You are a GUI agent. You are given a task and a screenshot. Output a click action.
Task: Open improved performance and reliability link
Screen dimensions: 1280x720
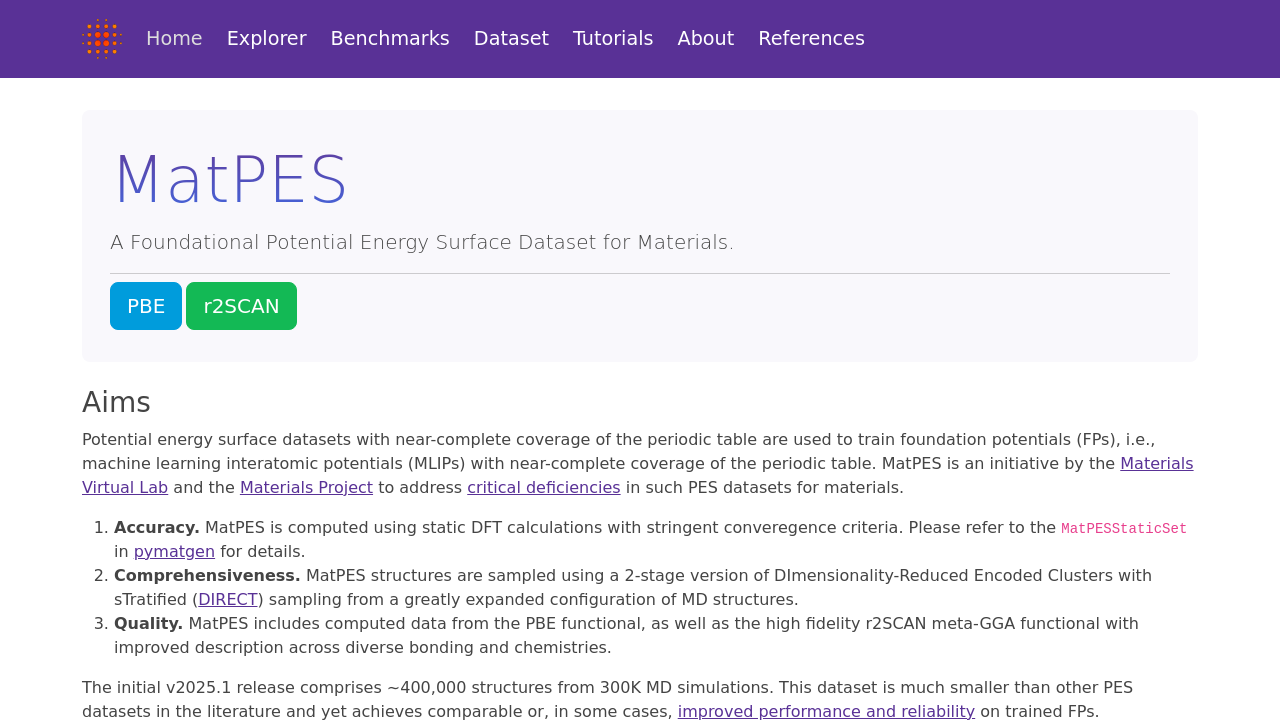coord(826,712)
